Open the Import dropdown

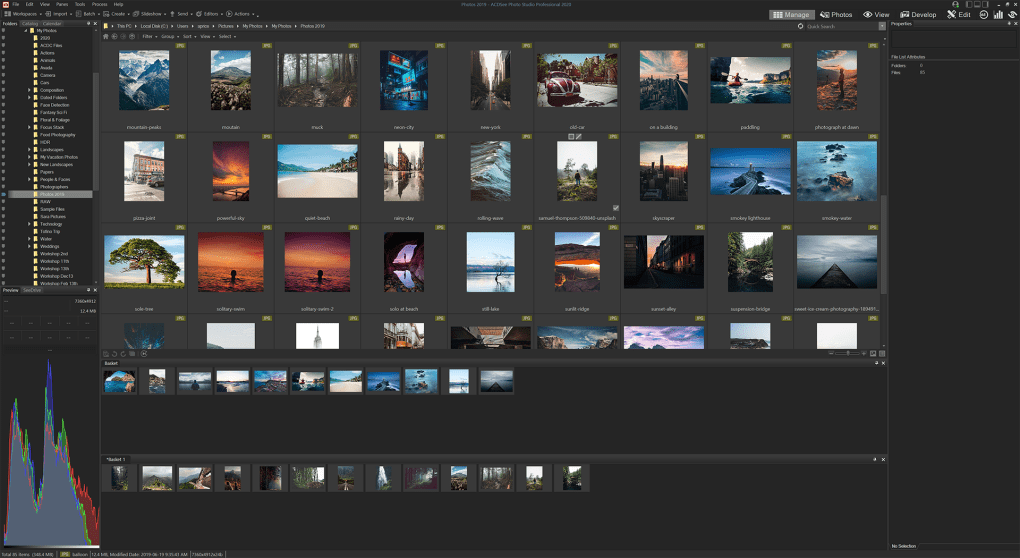coord(59,14)
